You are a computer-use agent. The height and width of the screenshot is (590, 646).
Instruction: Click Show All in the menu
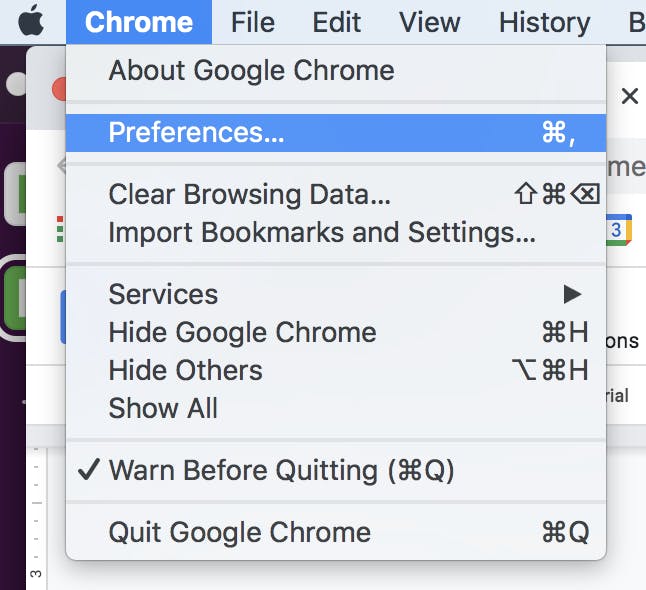coord(163,408)
